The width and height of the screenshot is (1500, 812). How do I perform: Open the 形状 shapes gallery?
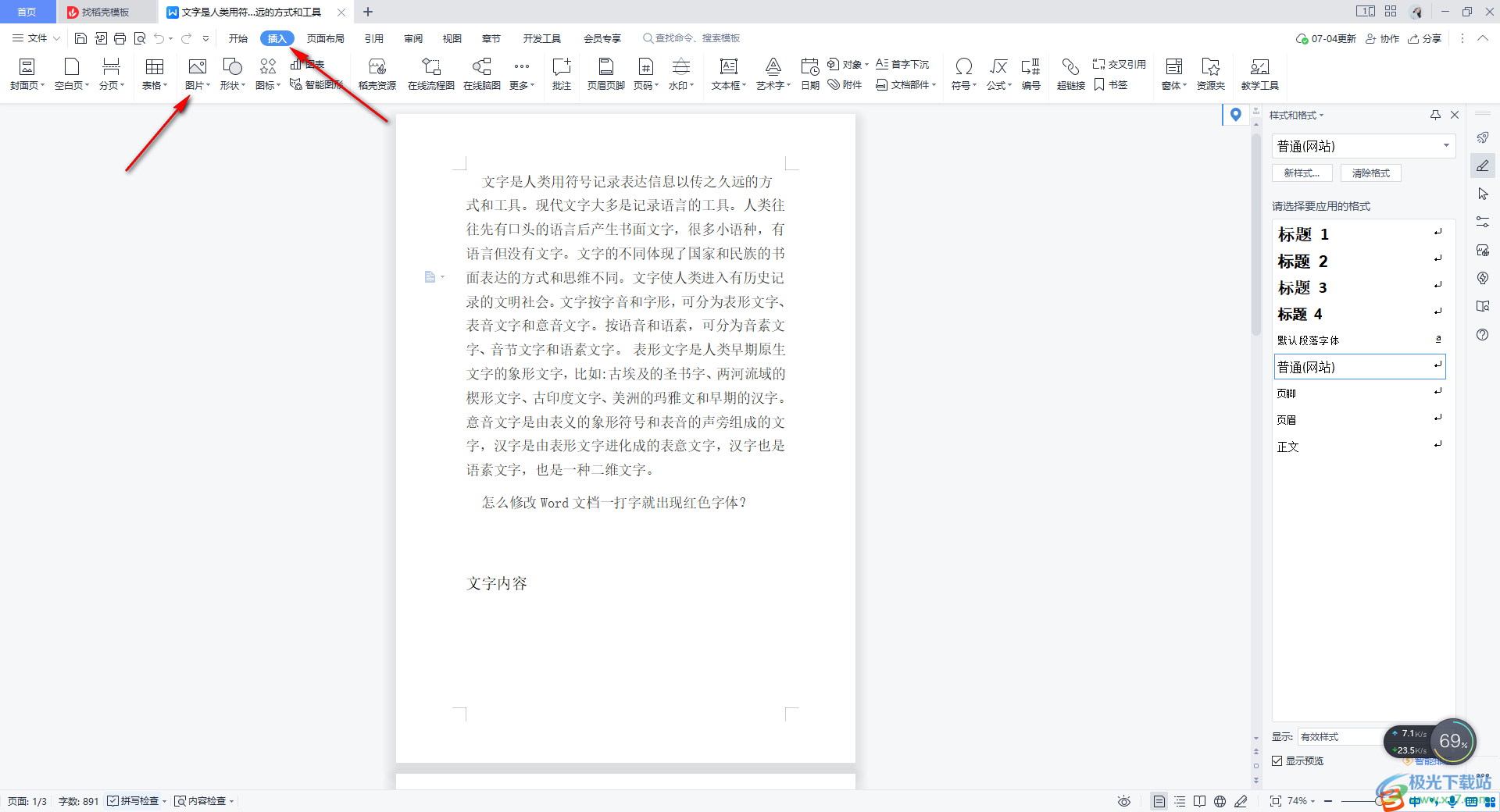click(x=232, y=75)
